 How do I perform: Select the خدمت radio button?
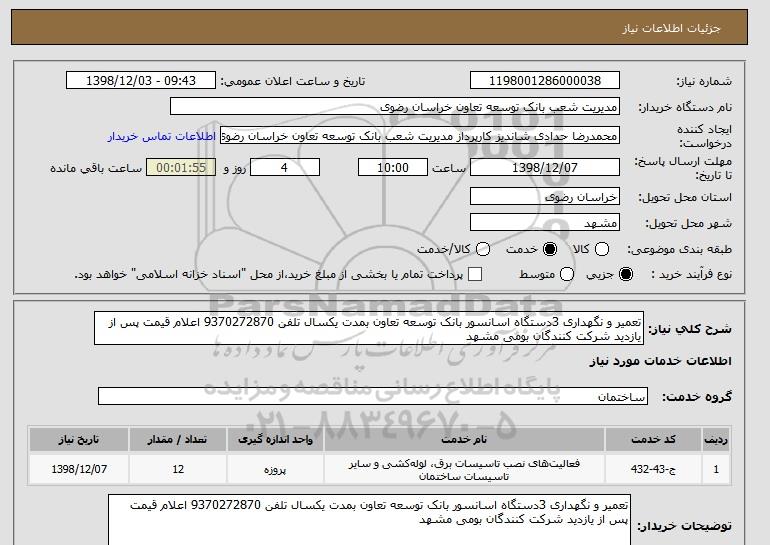[x=550, y=249]
